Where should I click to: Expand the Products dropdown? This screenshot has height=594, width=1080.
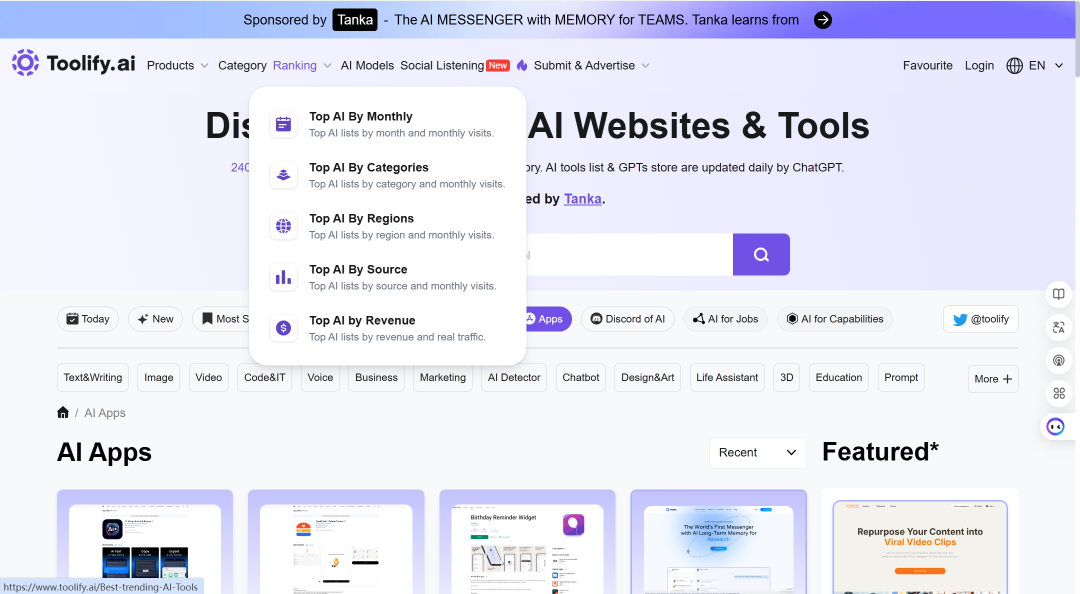pos(177,65)
